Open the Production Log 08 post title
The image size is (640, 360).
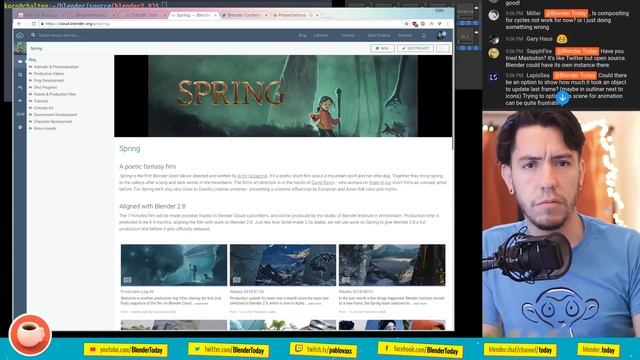pos(137,292)
